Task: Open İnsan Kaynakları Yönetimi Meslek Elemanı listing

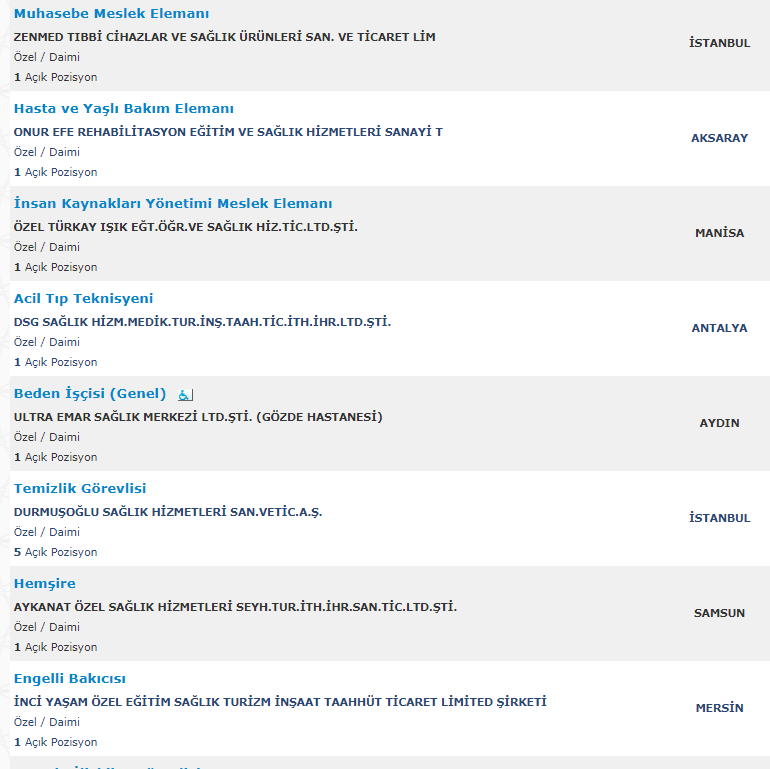Action: (173, 203)
